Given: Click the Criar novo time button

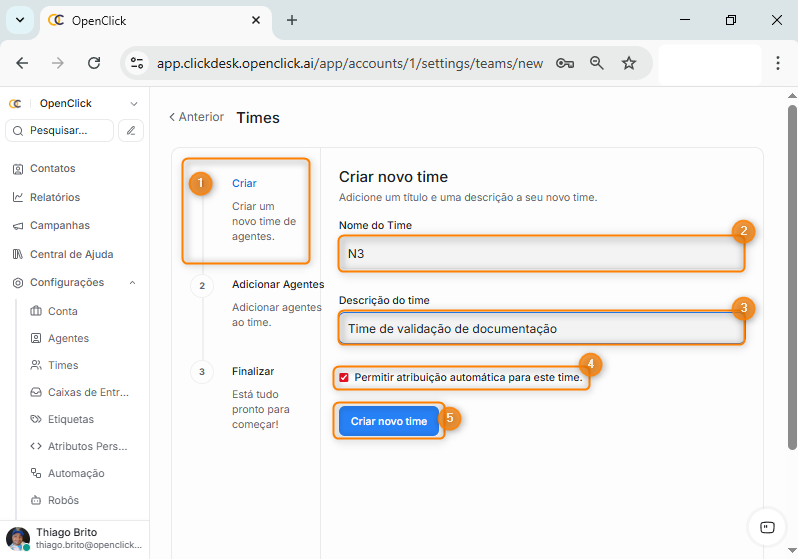Looking at the screenshot, I should tap(388, 421).
